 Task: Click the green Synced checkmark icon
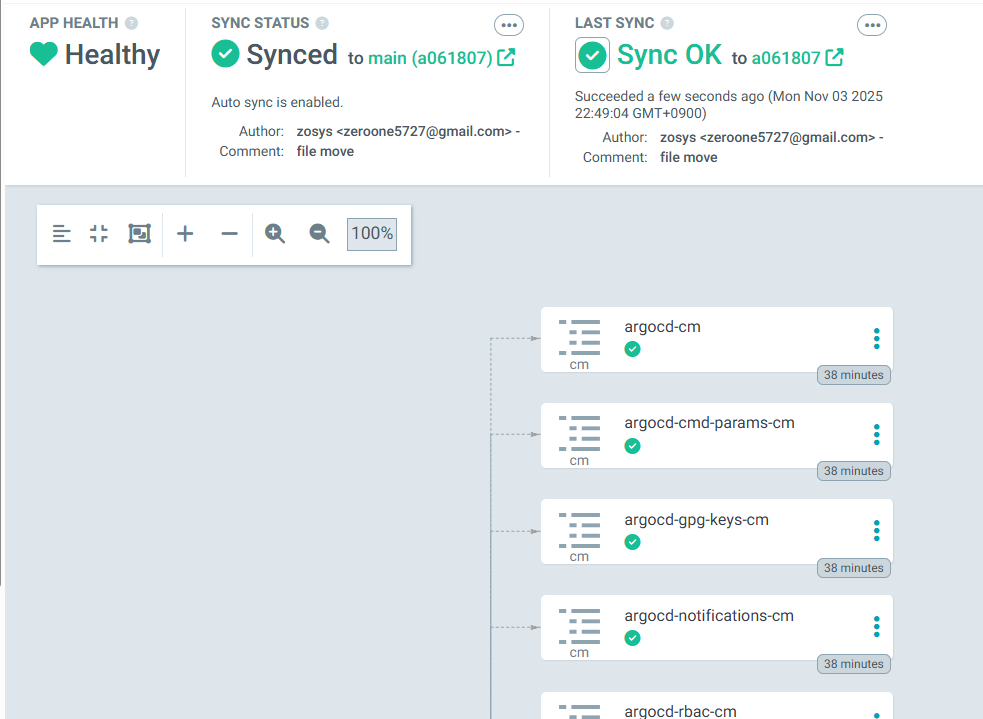pos(225,53)
